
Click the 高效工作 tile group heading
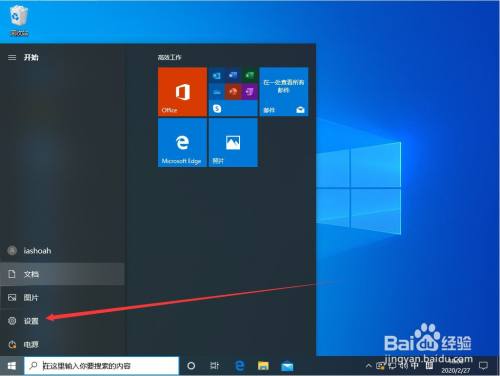(170, 57)
